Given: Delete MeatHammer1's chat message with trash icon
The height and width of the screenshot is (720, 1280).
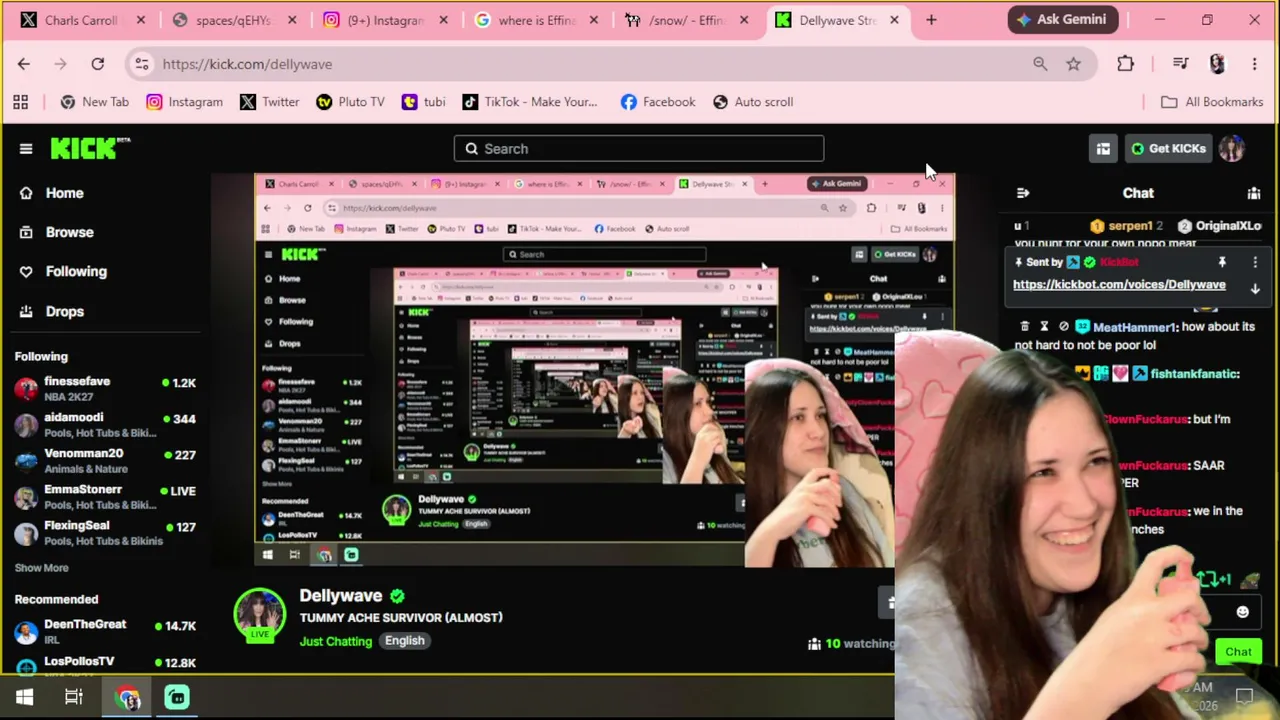Looking at the screenshot, I should pyautogui.click(x=1025, y=326).
